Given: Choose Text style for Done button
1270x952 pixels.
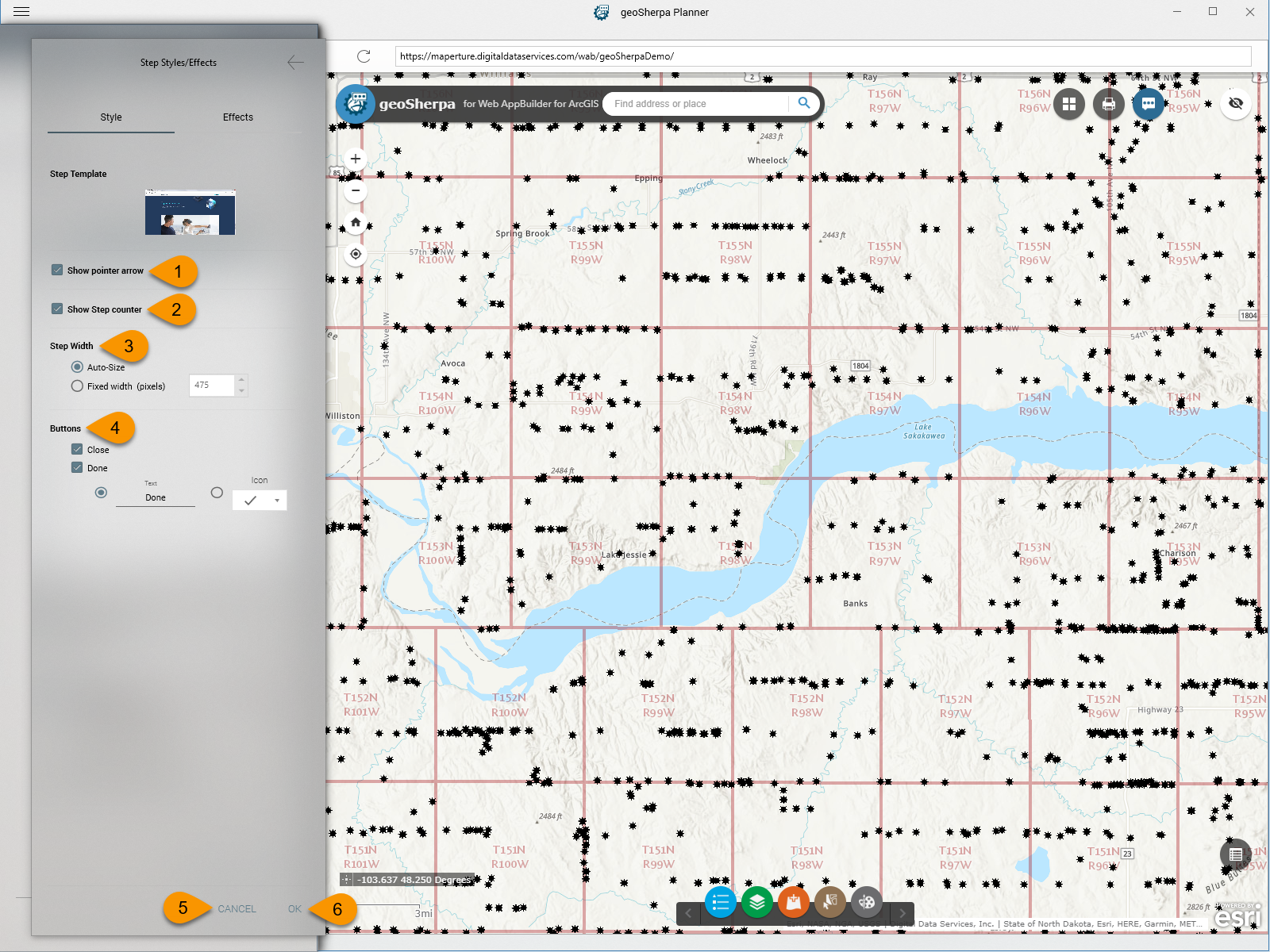Looking at the screenshot, I should (101, 493).
